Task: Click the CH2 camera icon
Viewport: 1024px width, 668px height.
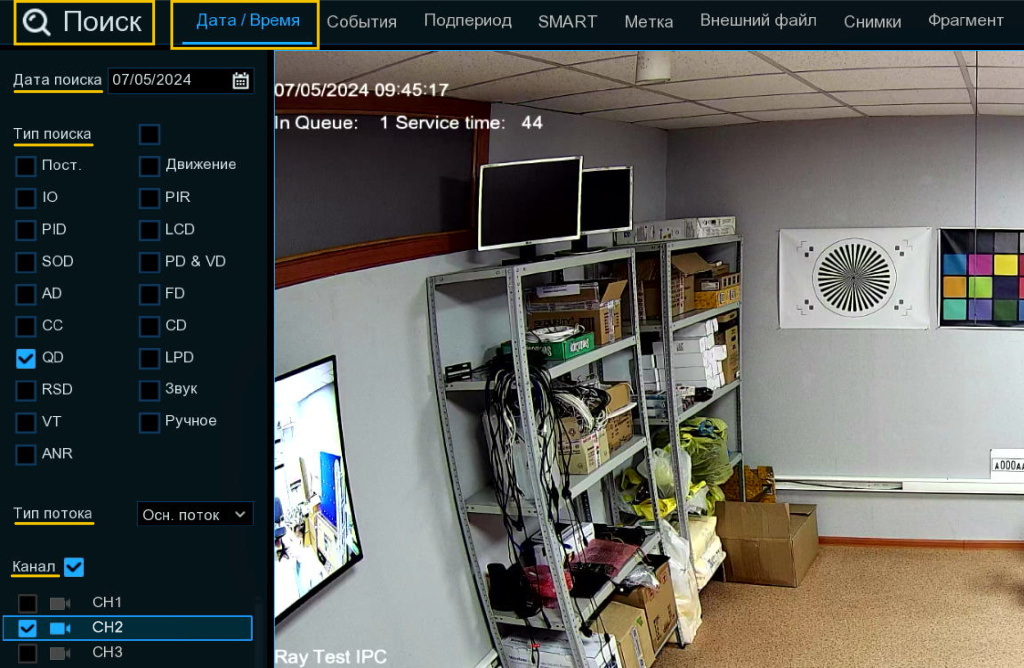Action: tap(61, 628)
